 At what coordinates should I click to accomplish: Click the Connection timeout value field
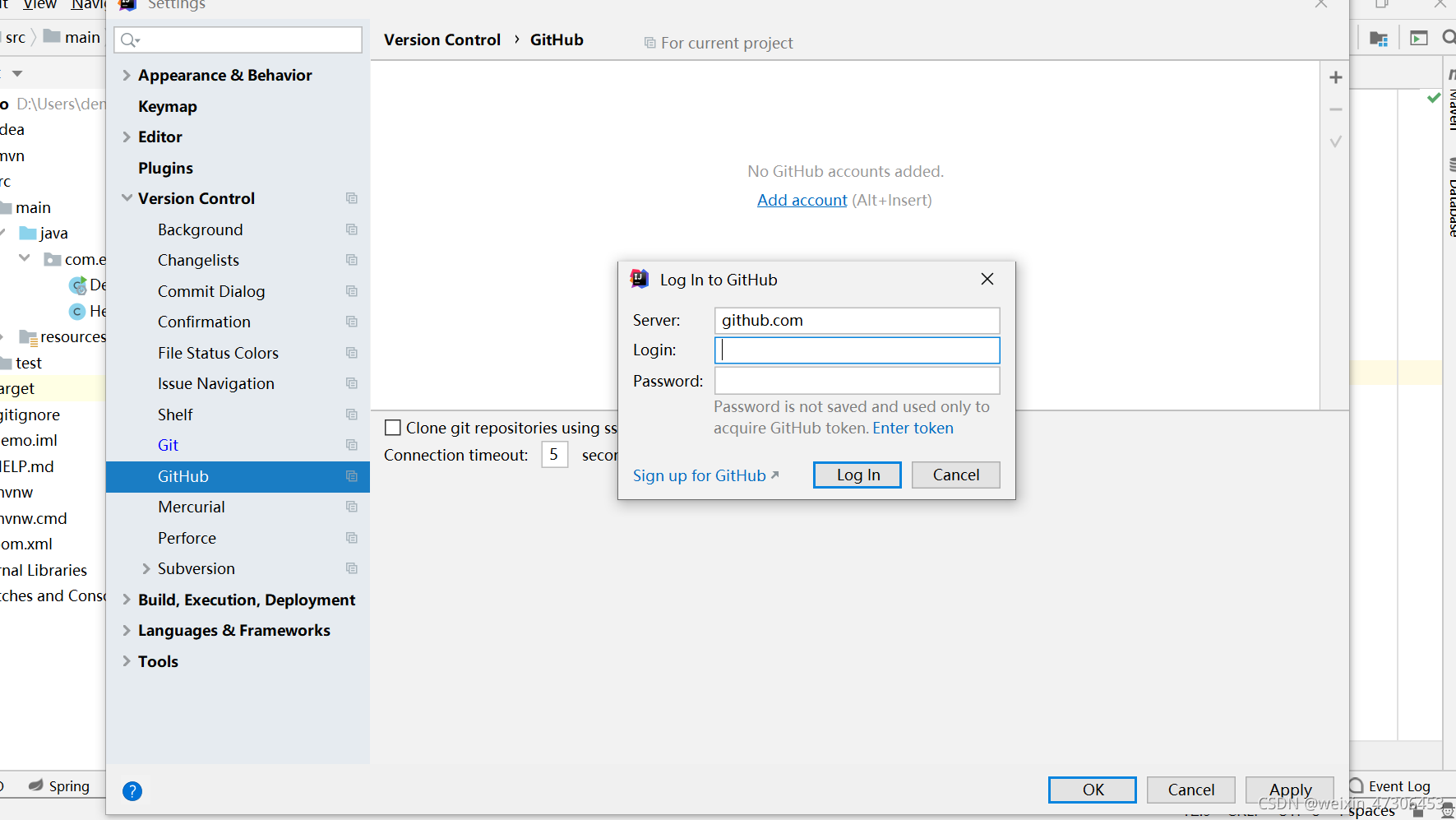[x=555, y=454]
